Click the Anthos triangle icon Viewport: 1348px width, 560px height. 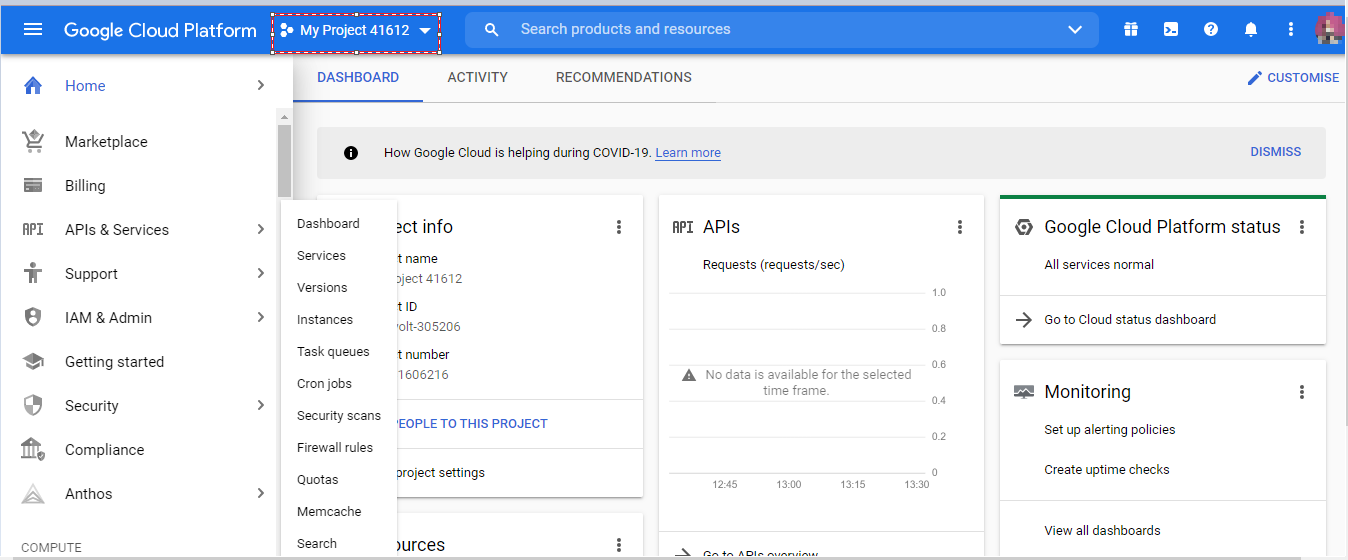(x=33, y=494)
